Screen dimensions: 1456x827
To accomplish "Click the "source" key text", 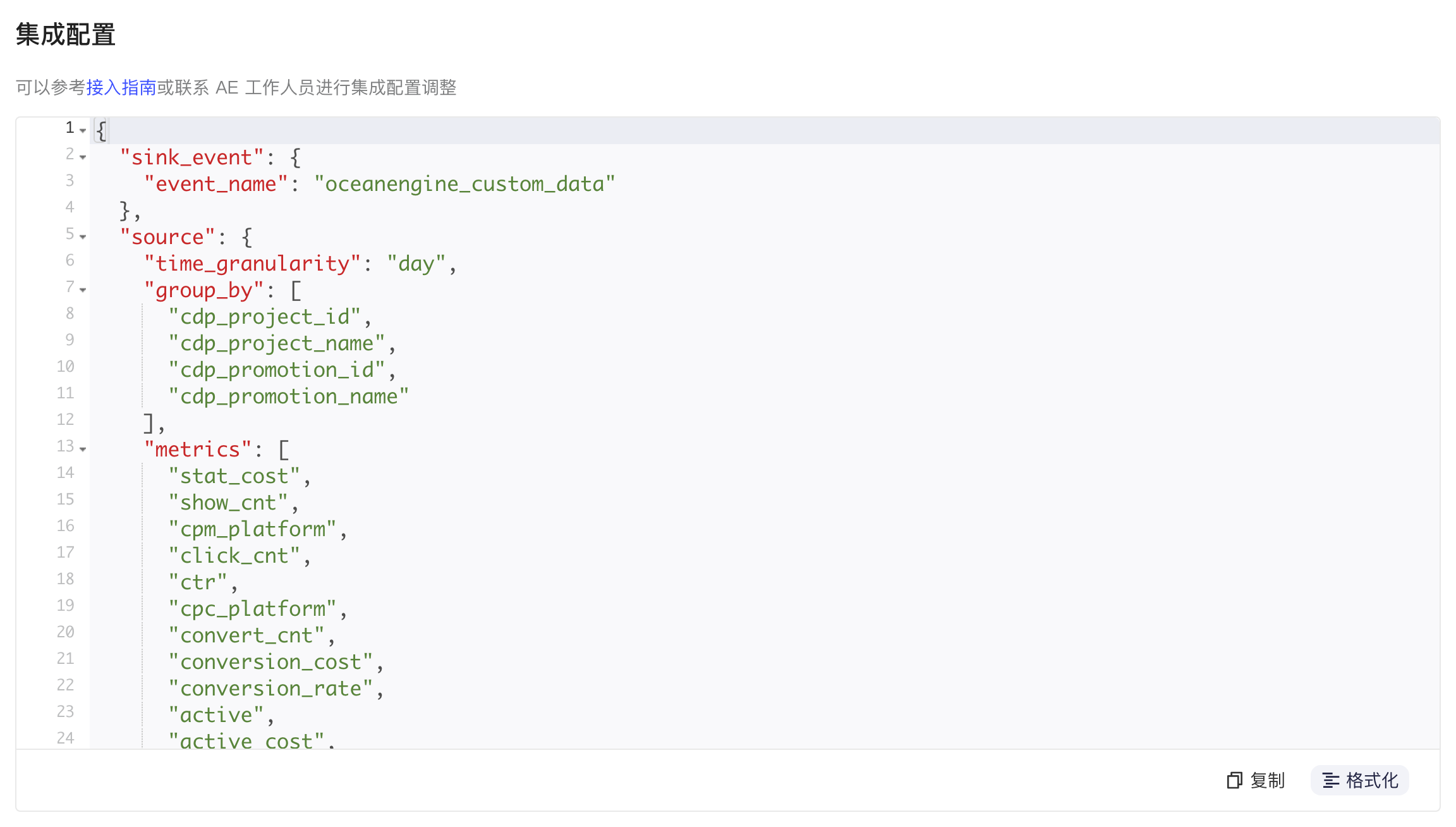I will pos(167,236).
